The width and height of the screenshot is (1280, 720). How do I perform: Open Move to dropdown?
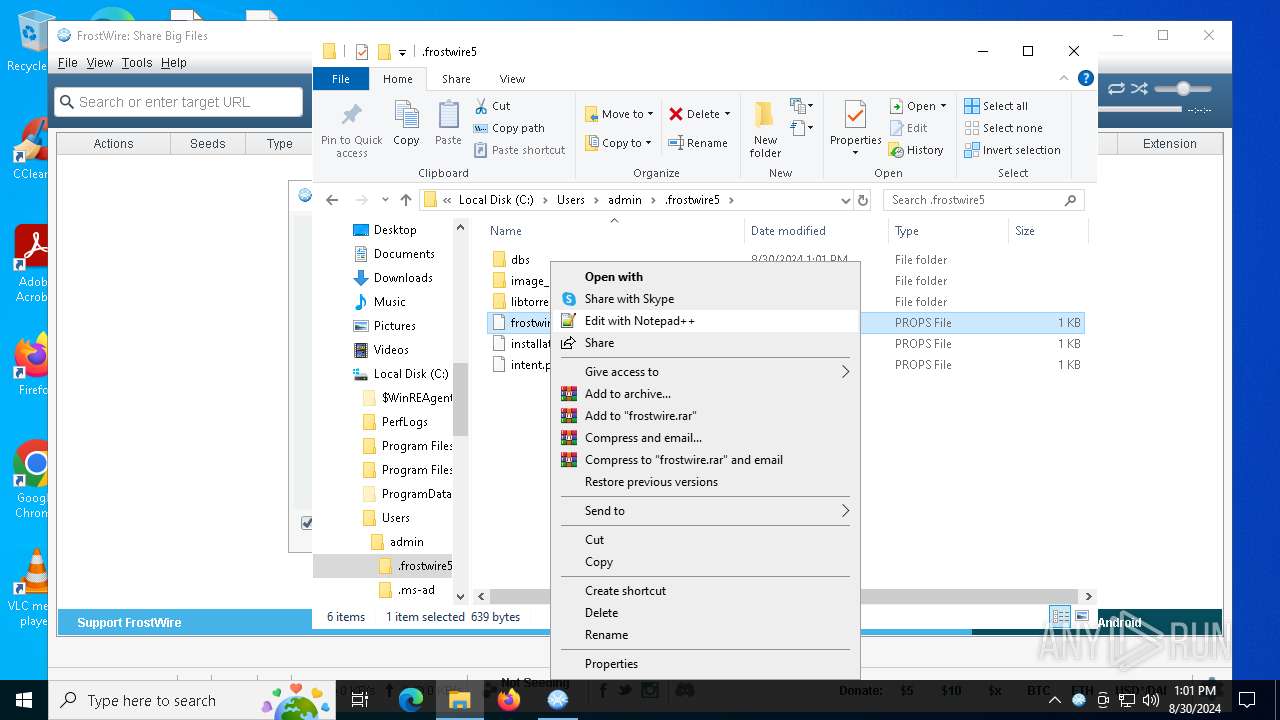619,114
